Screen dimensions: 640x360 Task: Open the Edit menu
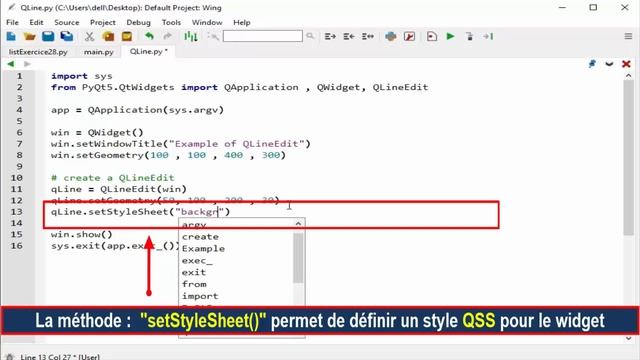click(x=36, y=22)
